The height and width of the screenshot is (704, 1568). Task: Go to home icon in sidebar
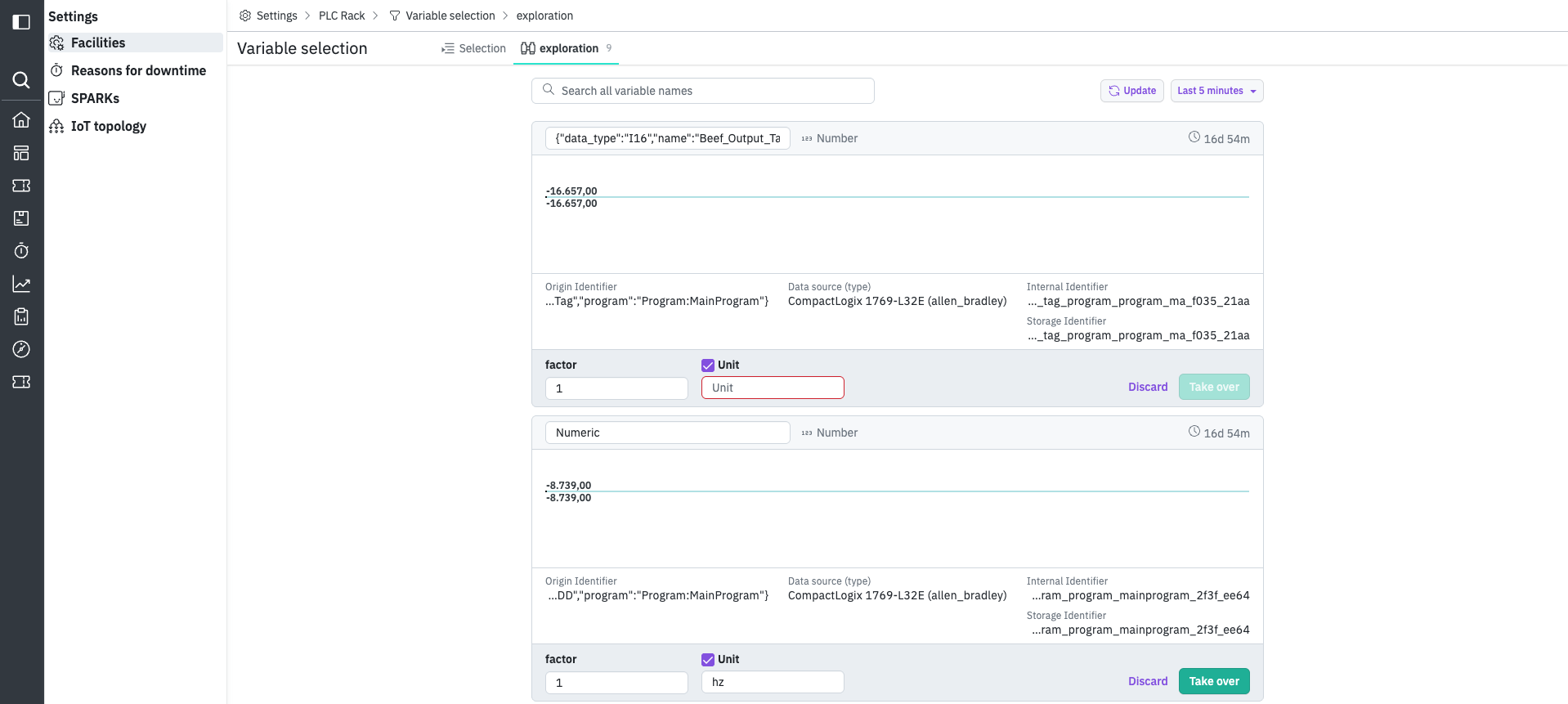click(21, 120)
